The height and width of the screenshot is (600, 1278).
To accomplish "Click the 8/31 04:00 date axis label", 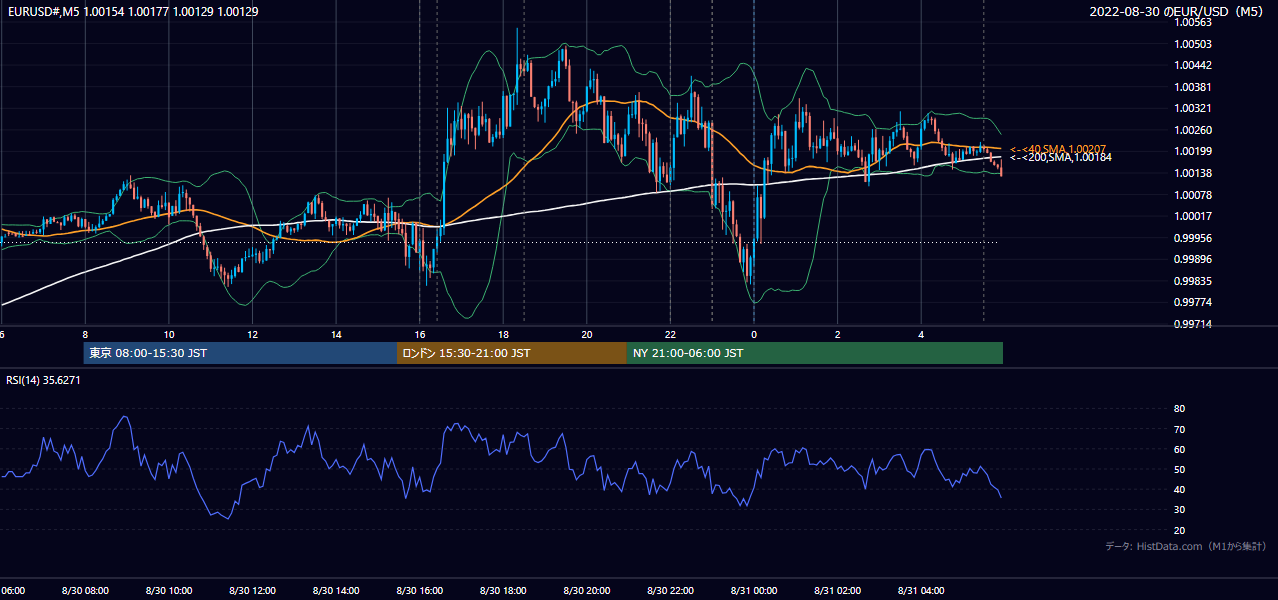I will coord(921,591).
